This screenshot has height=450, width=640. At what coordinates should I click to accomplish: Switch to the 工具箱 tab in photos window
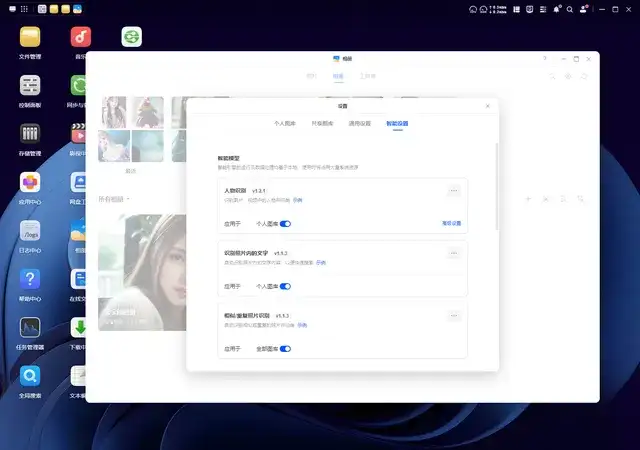pyautogui.click(x=368, y=76)
